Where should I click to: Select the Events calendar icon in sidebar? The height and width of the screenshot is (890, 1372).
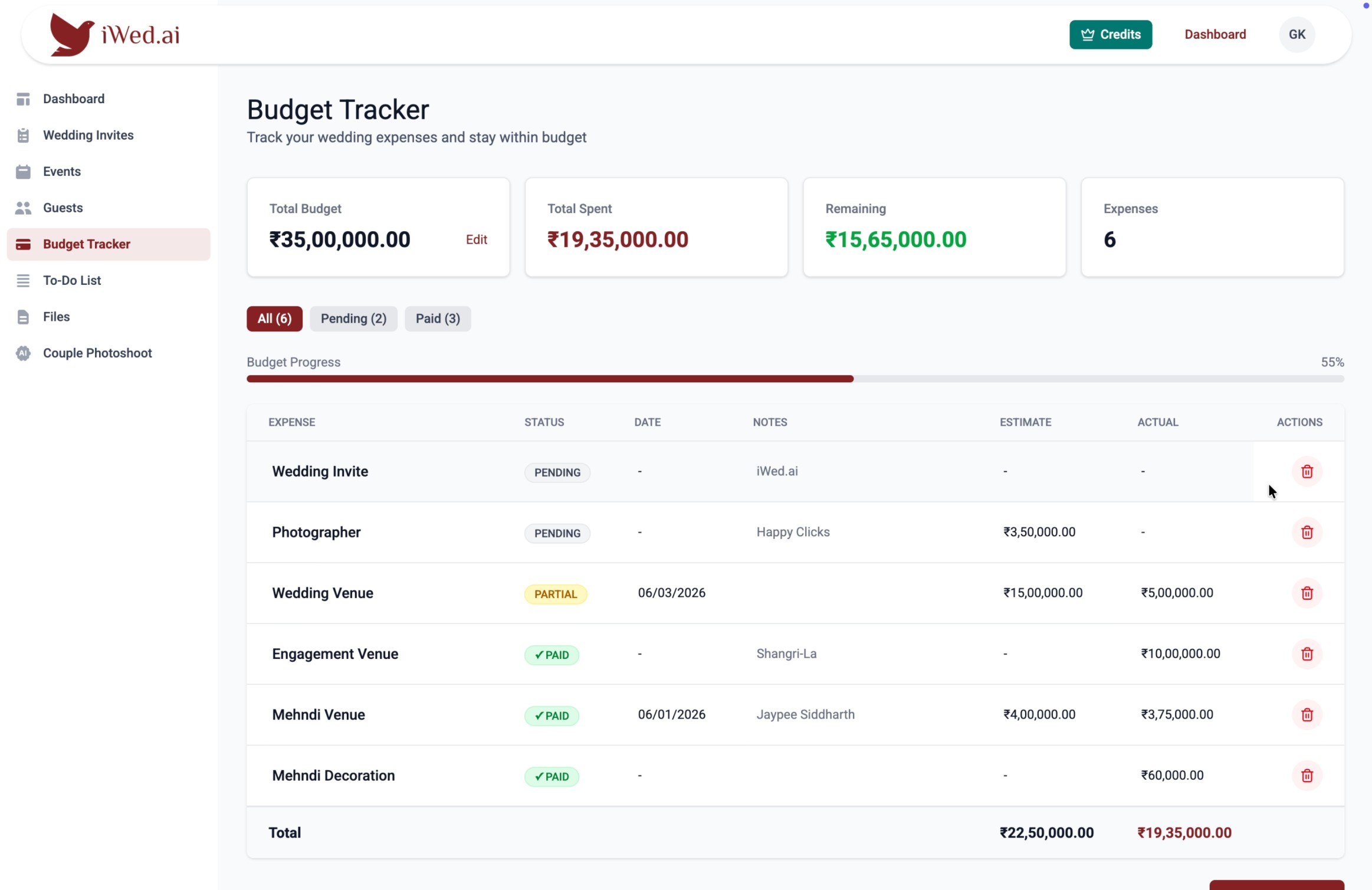(x=23, y=171)
